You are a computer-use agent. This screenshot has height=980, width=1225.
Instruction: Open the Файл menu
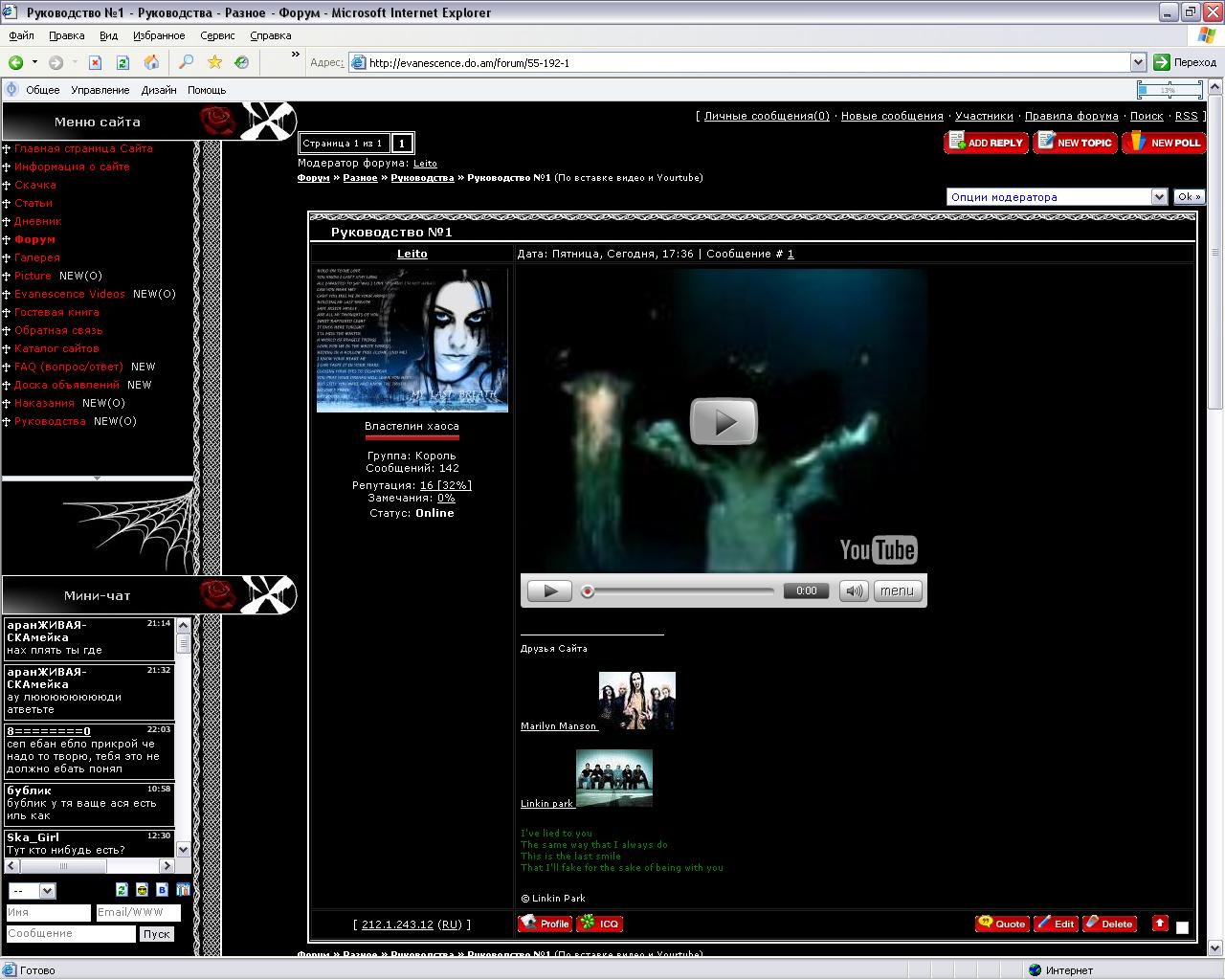[21, 35]
